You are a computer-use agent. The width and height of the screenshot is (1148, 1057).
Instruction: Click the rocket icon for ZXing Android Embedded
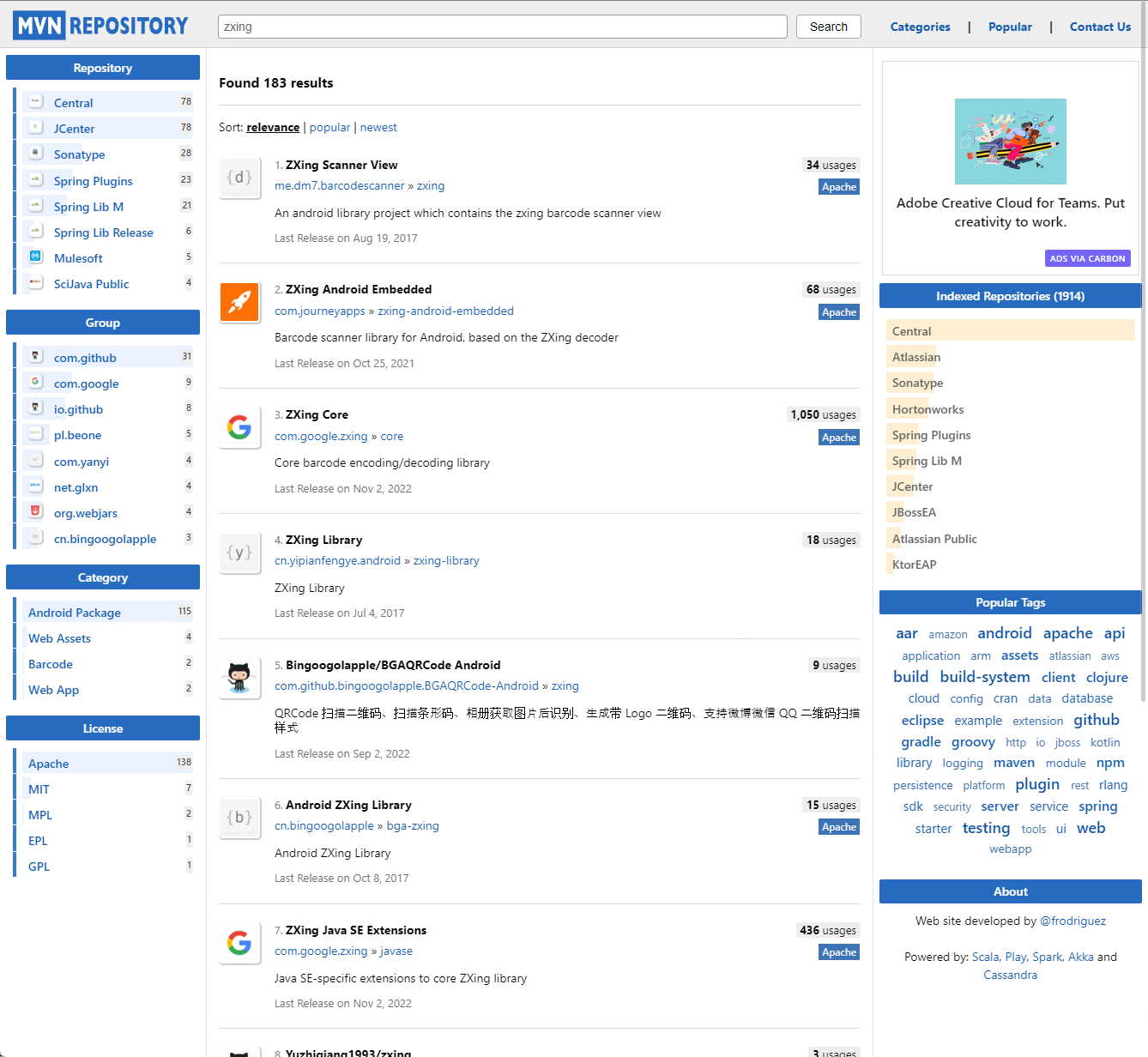click(x=239, y=302)
